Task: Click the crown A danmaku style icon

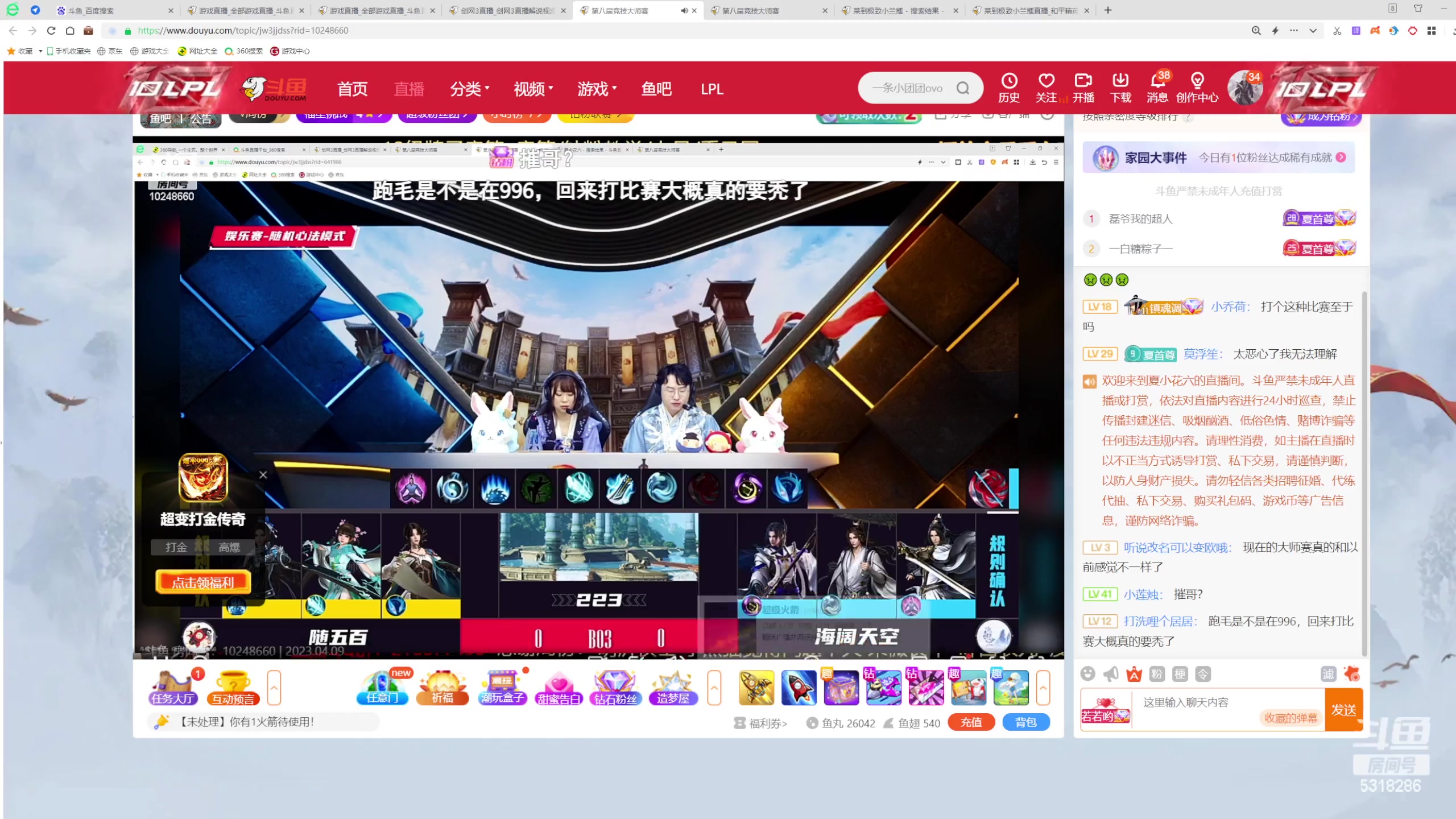Action: tap(1134, 674)
